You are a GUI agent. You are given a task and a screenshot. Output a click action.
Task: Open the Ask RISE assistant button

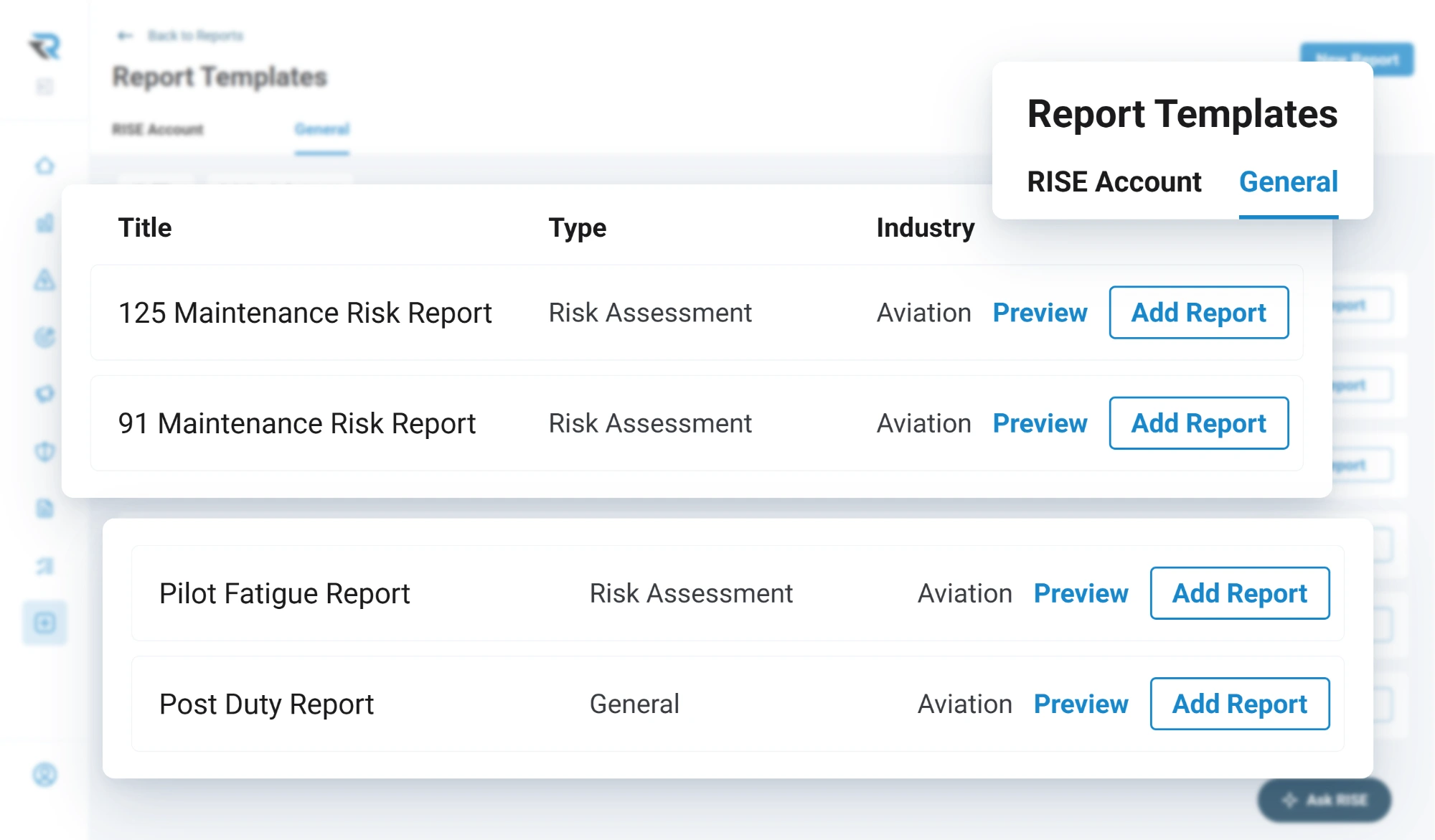click(1325, 800)
